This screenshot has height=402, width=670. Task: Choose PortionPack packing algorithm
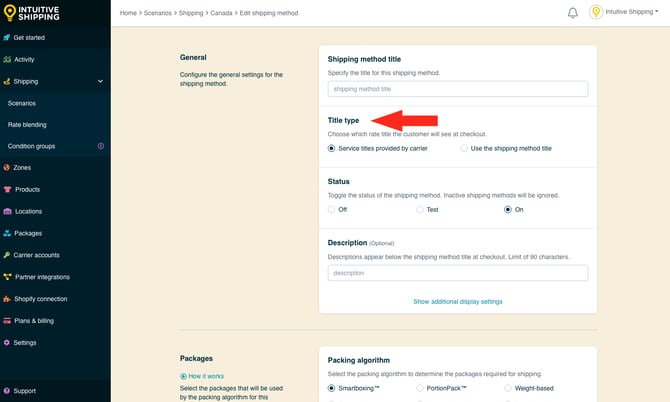[420, 388]
